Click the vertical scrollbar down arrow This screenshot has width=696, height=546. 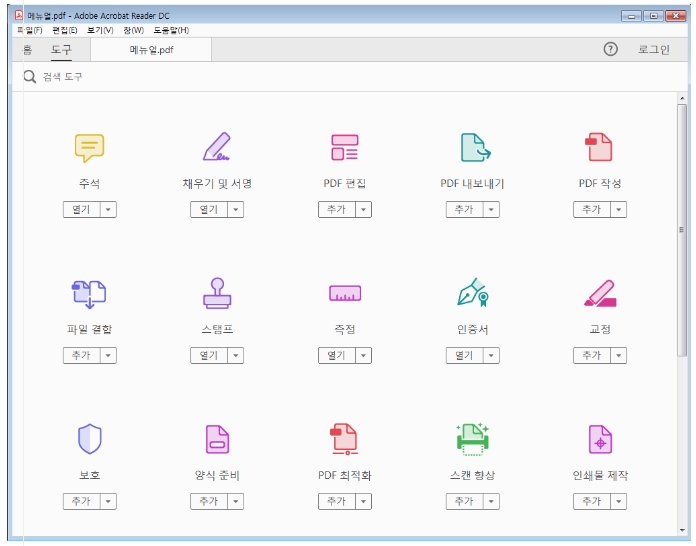(682, 530)
